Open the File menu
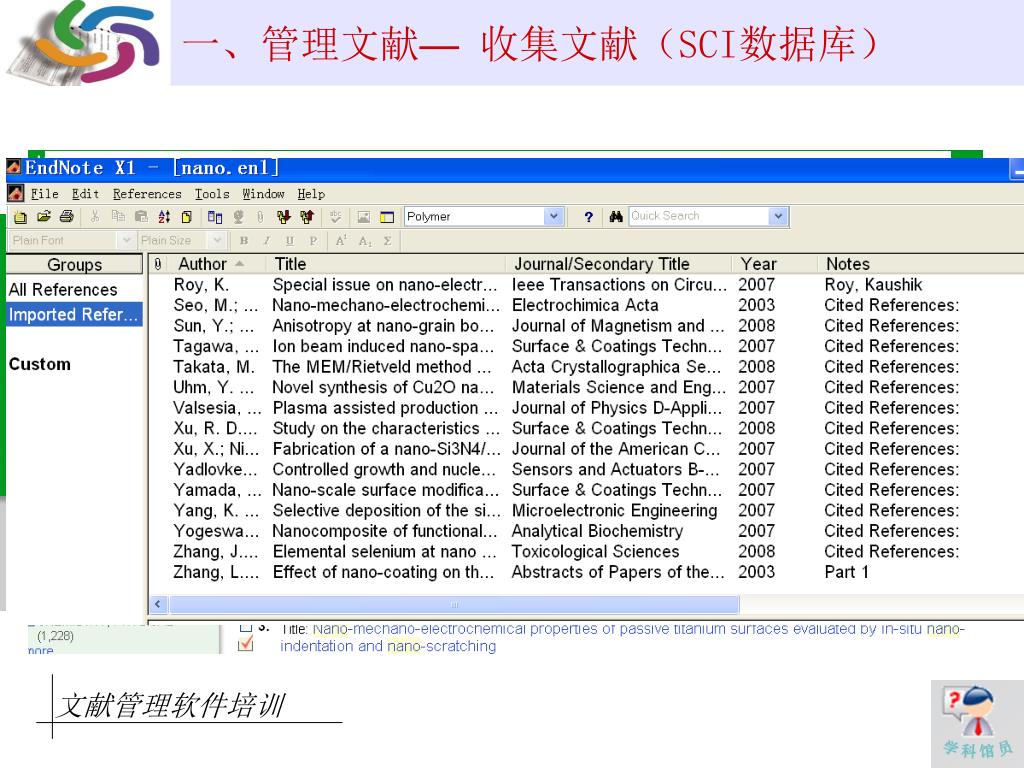The image size is (1024, 768). [44, 194]
